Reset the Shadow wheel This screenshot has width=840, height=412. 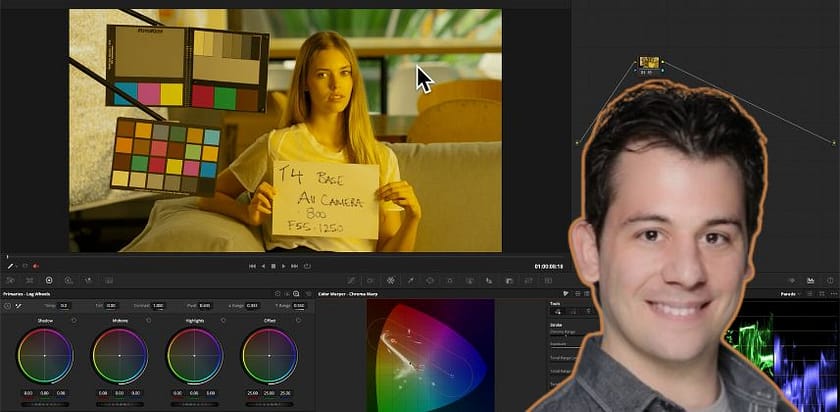coord(74,320)
